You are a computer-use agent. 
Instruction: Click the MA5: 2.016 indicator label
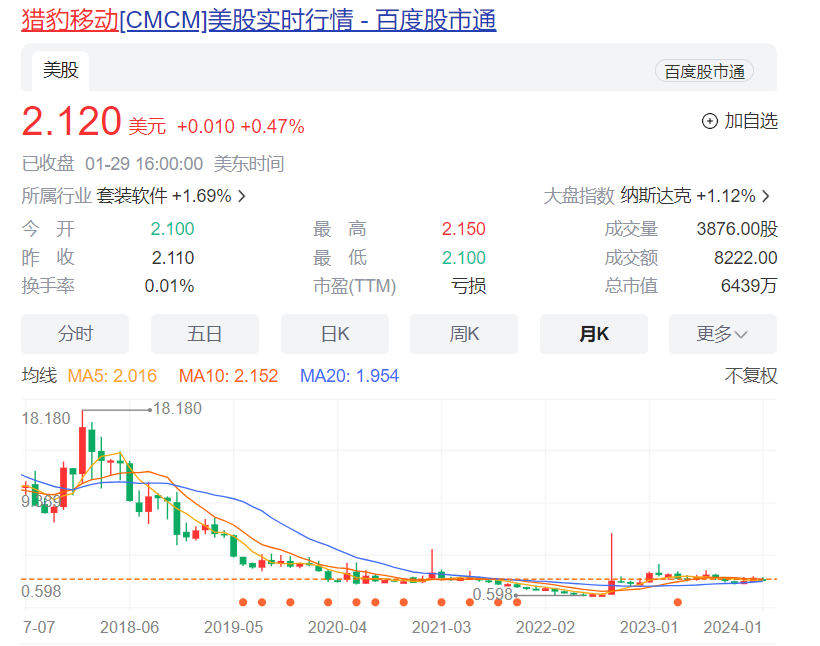[112, 376]
